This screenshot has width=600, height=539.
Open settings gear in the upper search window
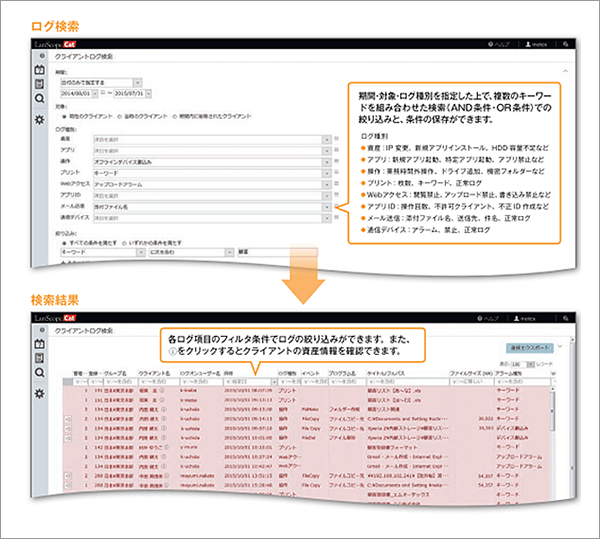pyautogui.click(x=39, y=119)
